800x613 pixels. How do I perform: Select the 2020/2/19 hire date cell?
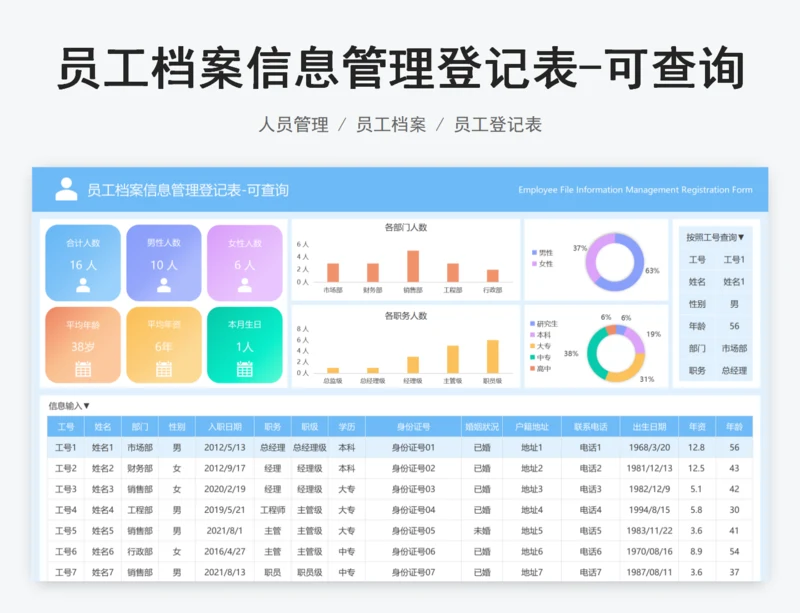[224, 489]
